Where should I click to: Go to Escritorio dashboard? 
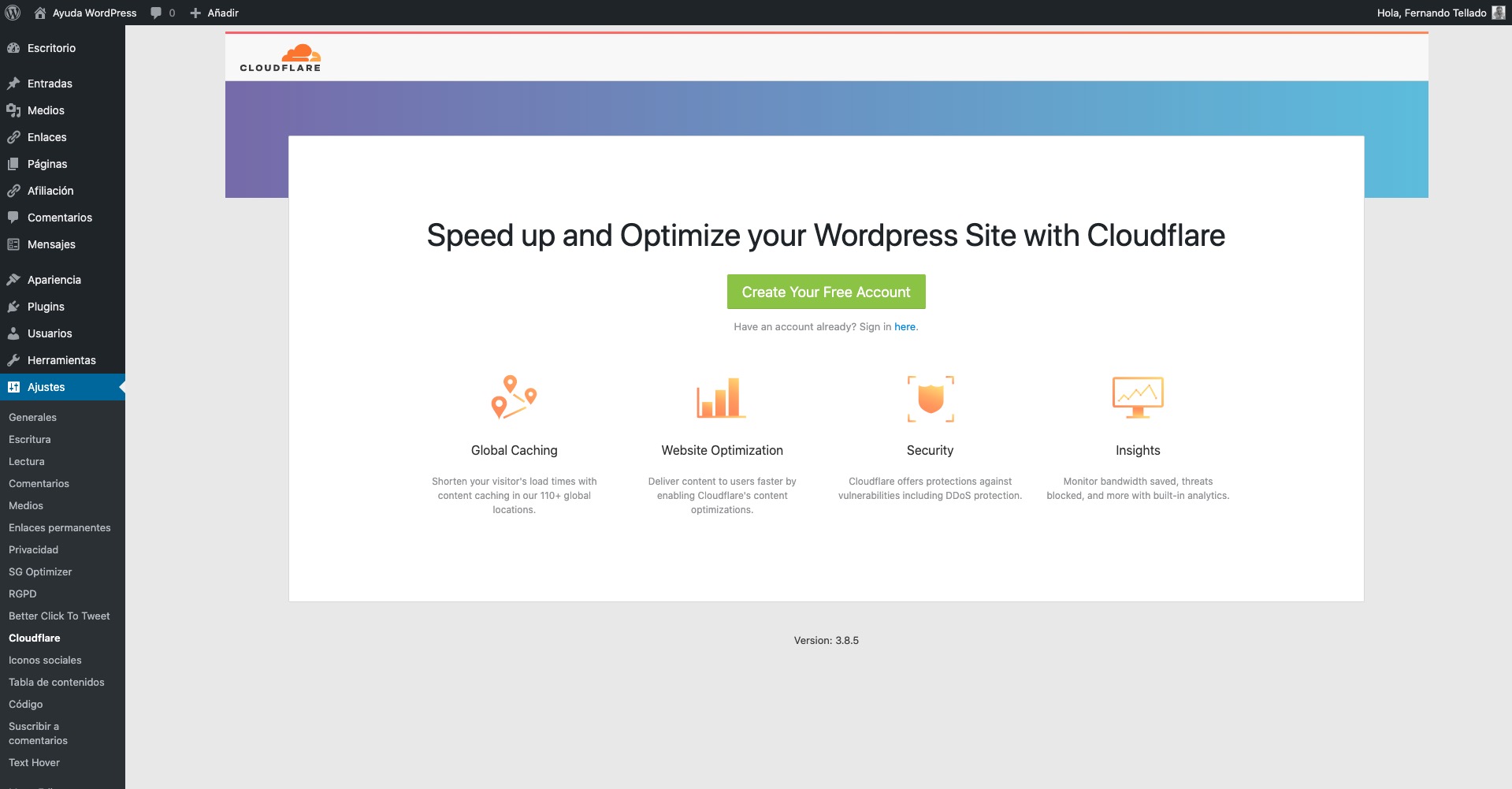(51, 48)
